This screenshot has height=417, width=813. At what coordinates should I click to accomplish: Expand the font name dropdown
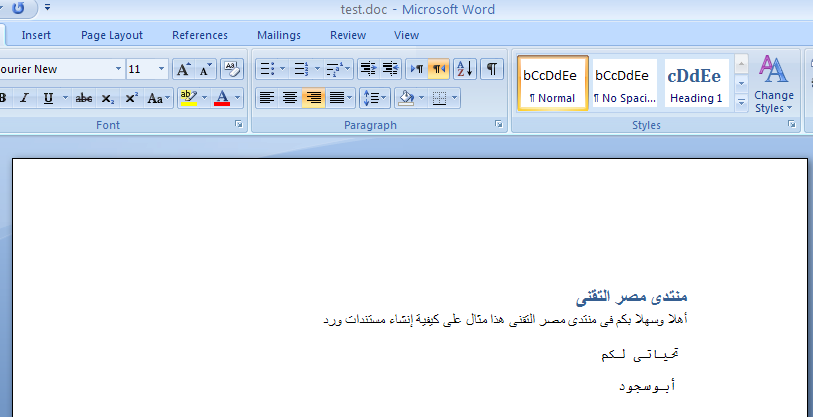(118, 69)
